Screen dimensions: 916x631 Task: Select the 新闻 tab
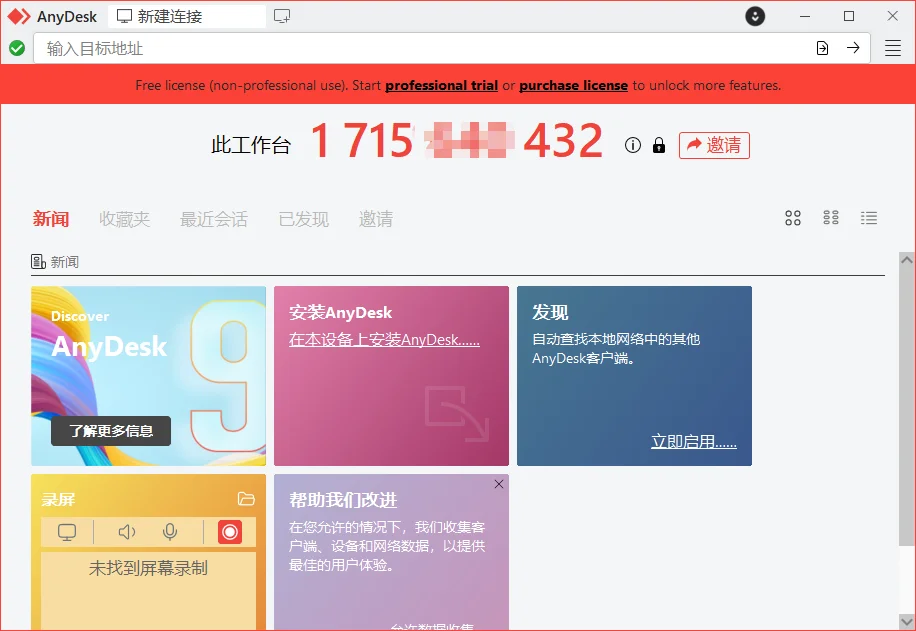point(51,219)
